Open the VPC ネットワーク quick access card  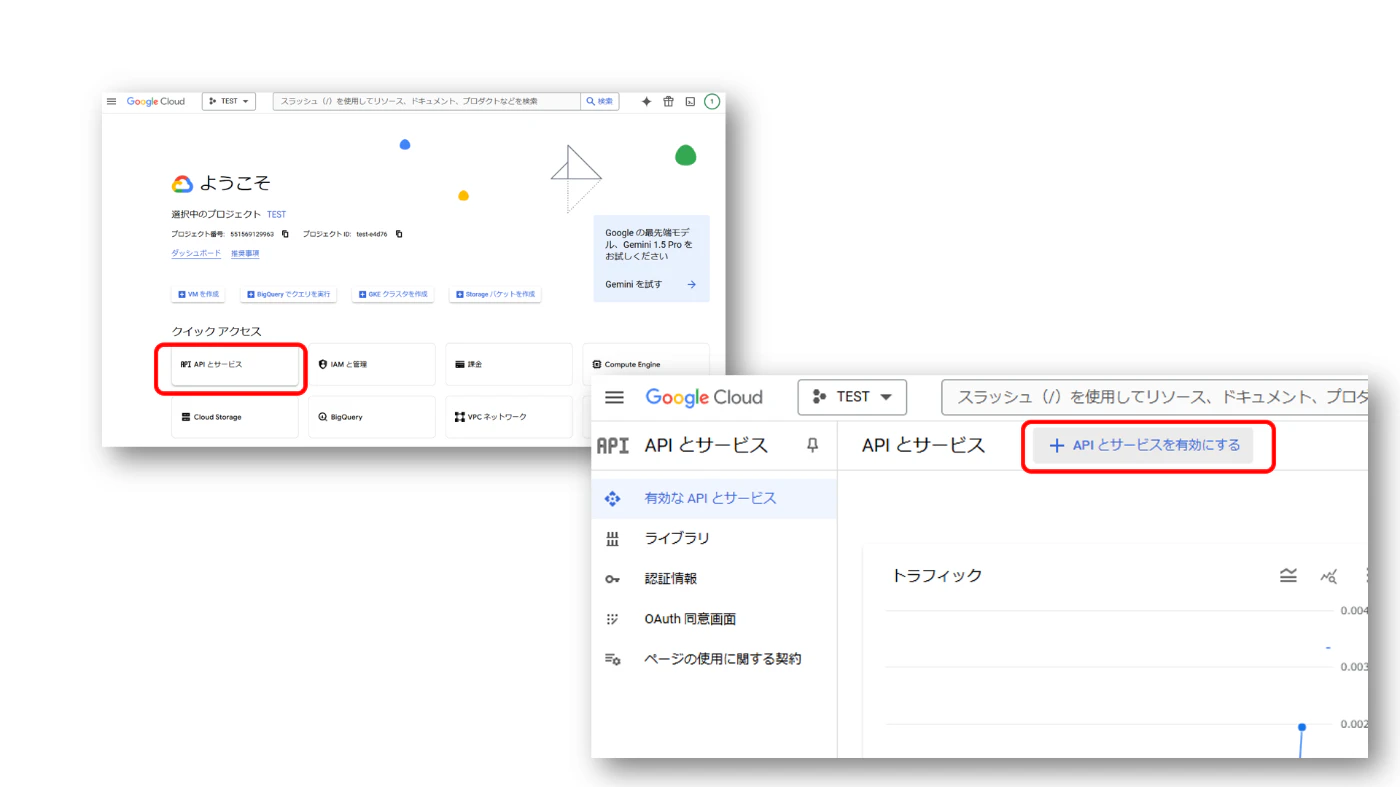(x=509, y=417)
